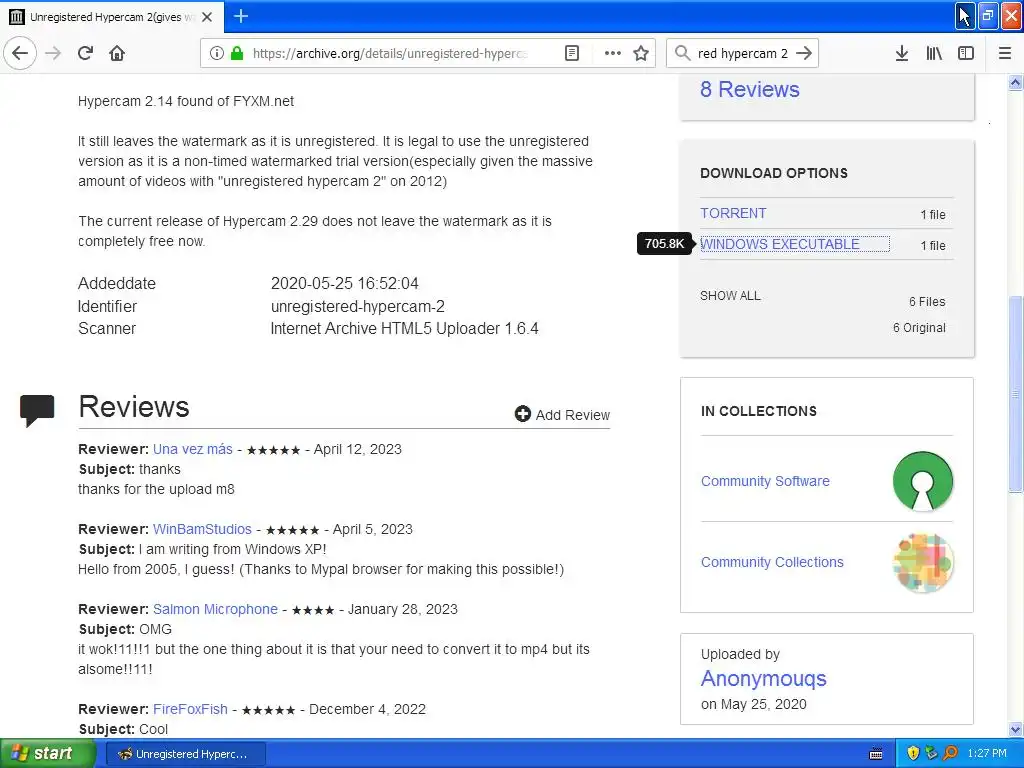Open reviewer WinBamStudios profile
Screen dimensions: 1024x768
[202, 529]
